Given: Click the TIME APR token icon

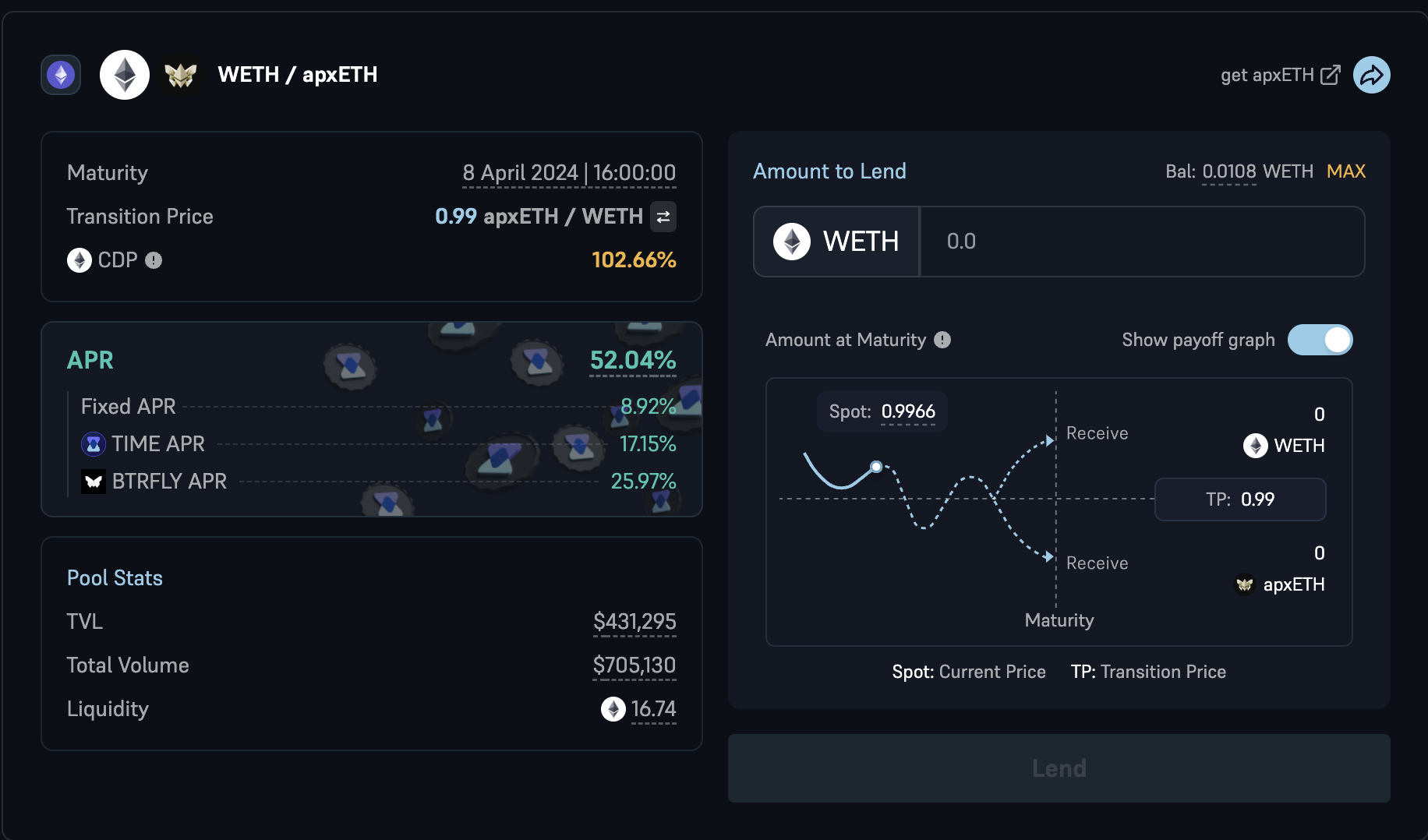Looking at the screenshot, I should click(x=94, y=444).
